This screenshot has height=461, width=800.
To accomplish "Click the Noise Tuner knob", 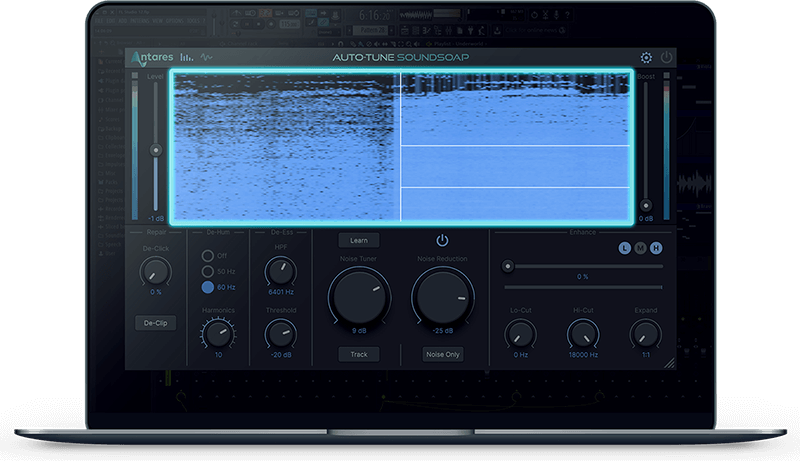I will (359, 297).
